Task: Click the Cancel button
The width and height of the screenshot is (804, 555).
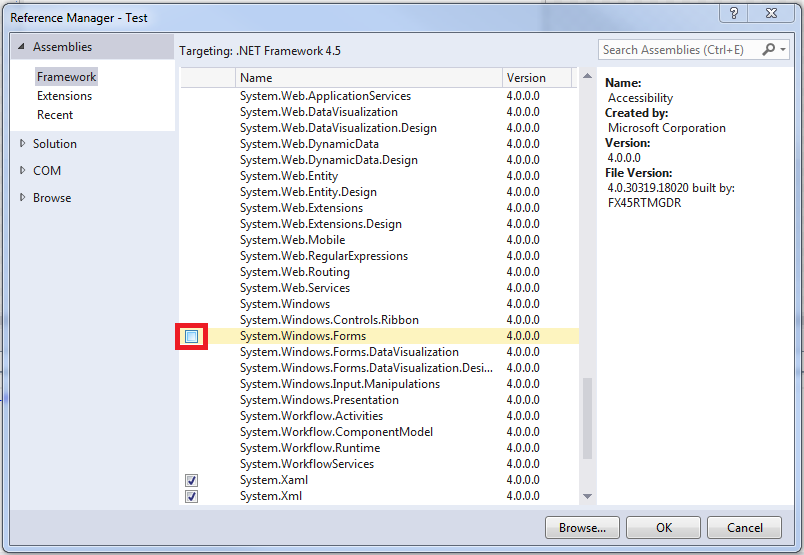Action: pyautogui.click(x=745, y=528)
